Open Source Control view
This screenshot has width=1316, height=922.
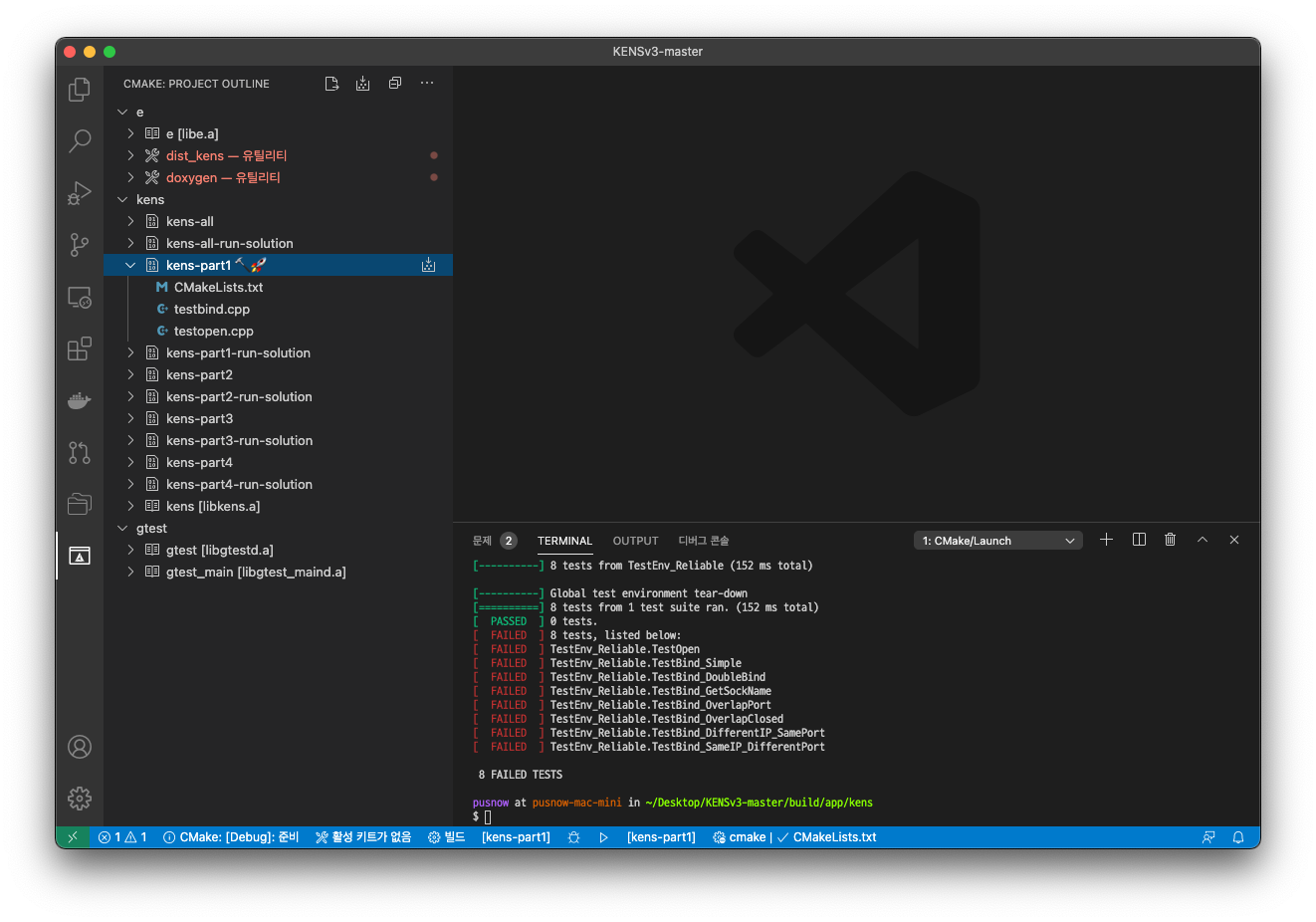(x=80, y=245)
